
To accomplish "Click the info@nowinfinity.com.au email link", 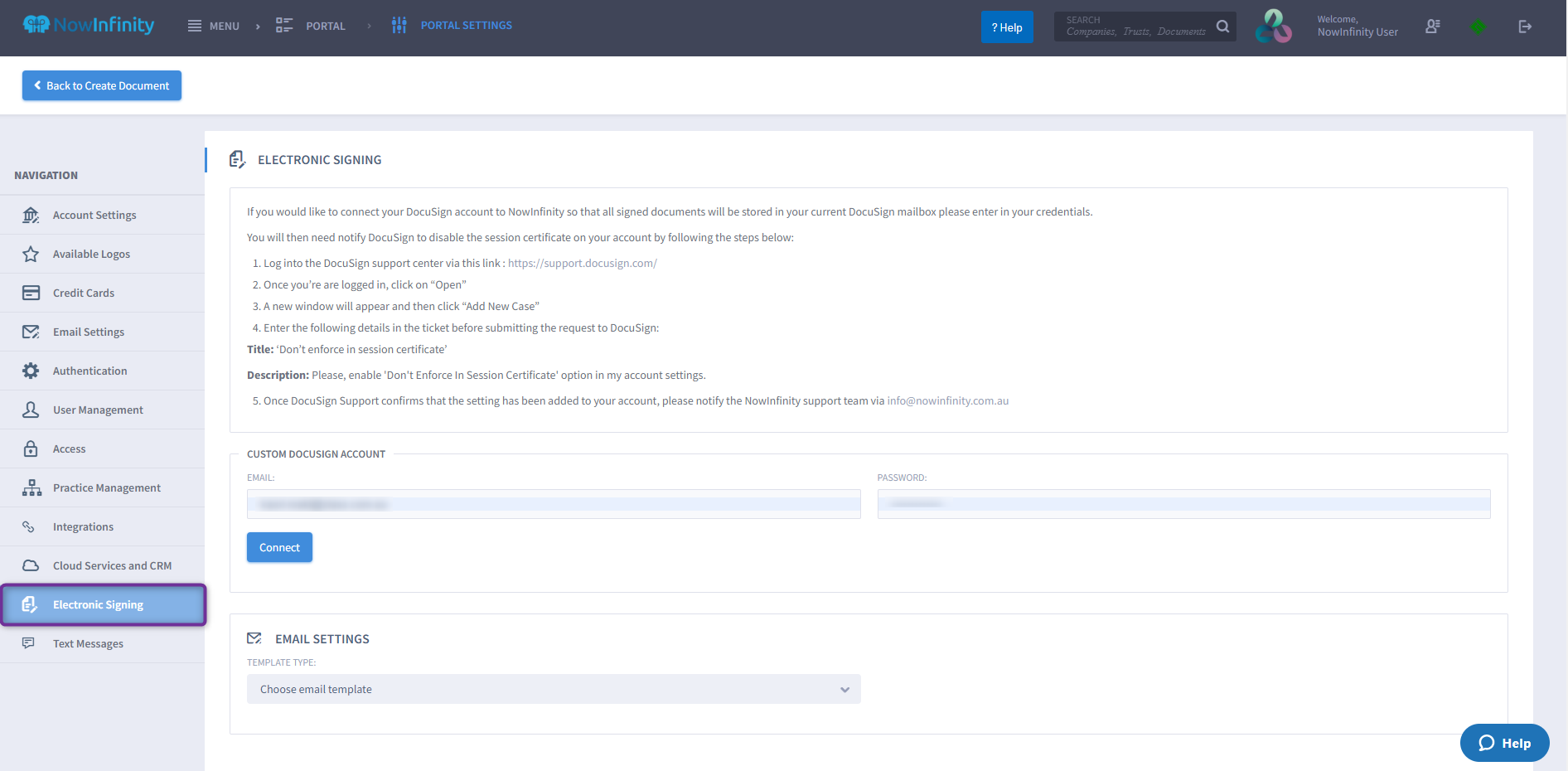I will coord(948,400).
